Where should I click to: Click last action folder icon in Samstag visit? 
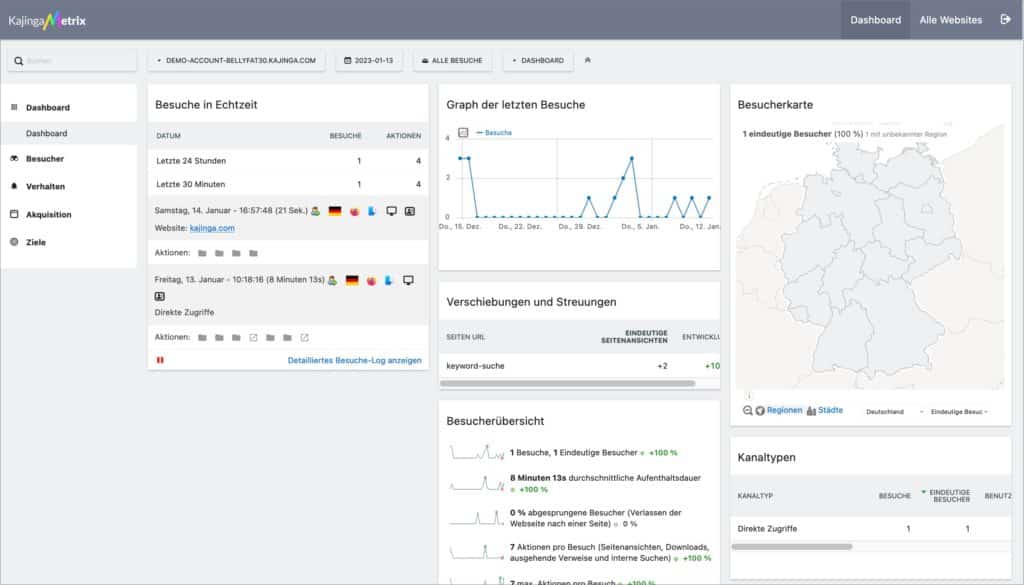253,253
